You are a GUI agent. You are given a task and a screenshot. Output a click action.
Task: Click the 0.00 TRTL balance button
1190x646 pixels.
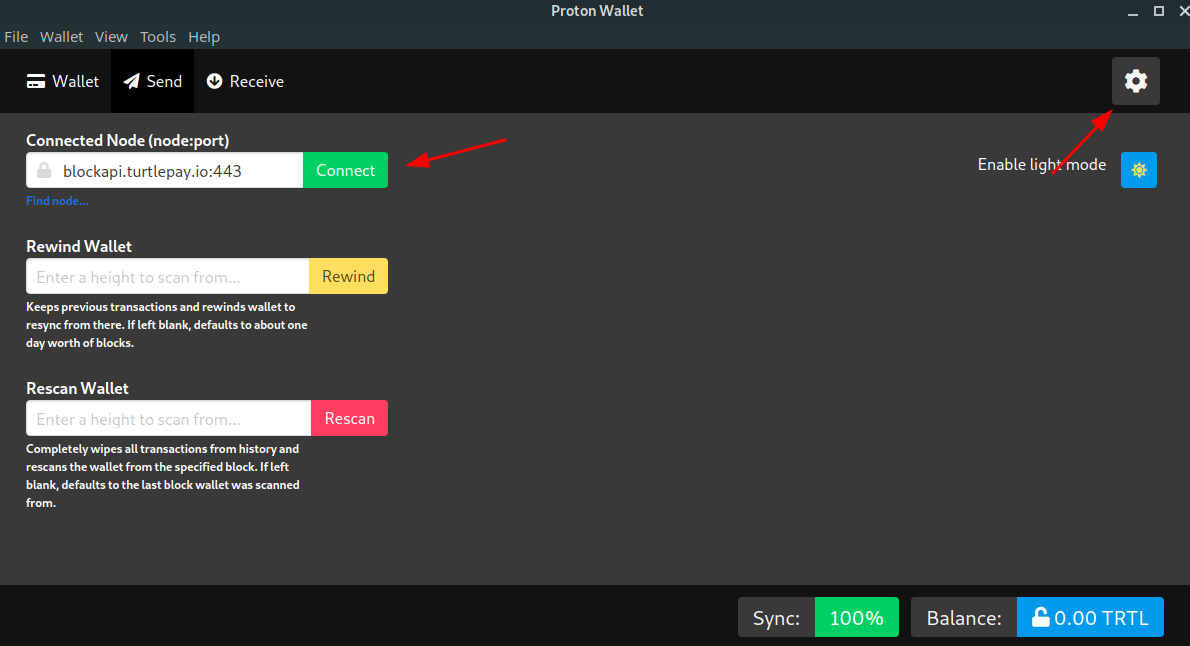[1090, 617]
